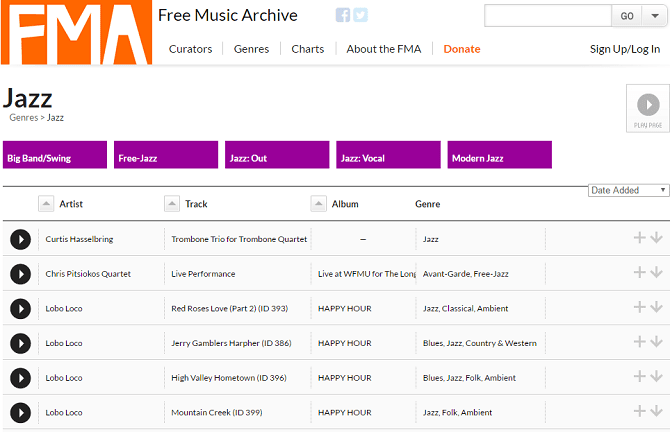Click Jazz, Folk, Ambient genre text

458,412
